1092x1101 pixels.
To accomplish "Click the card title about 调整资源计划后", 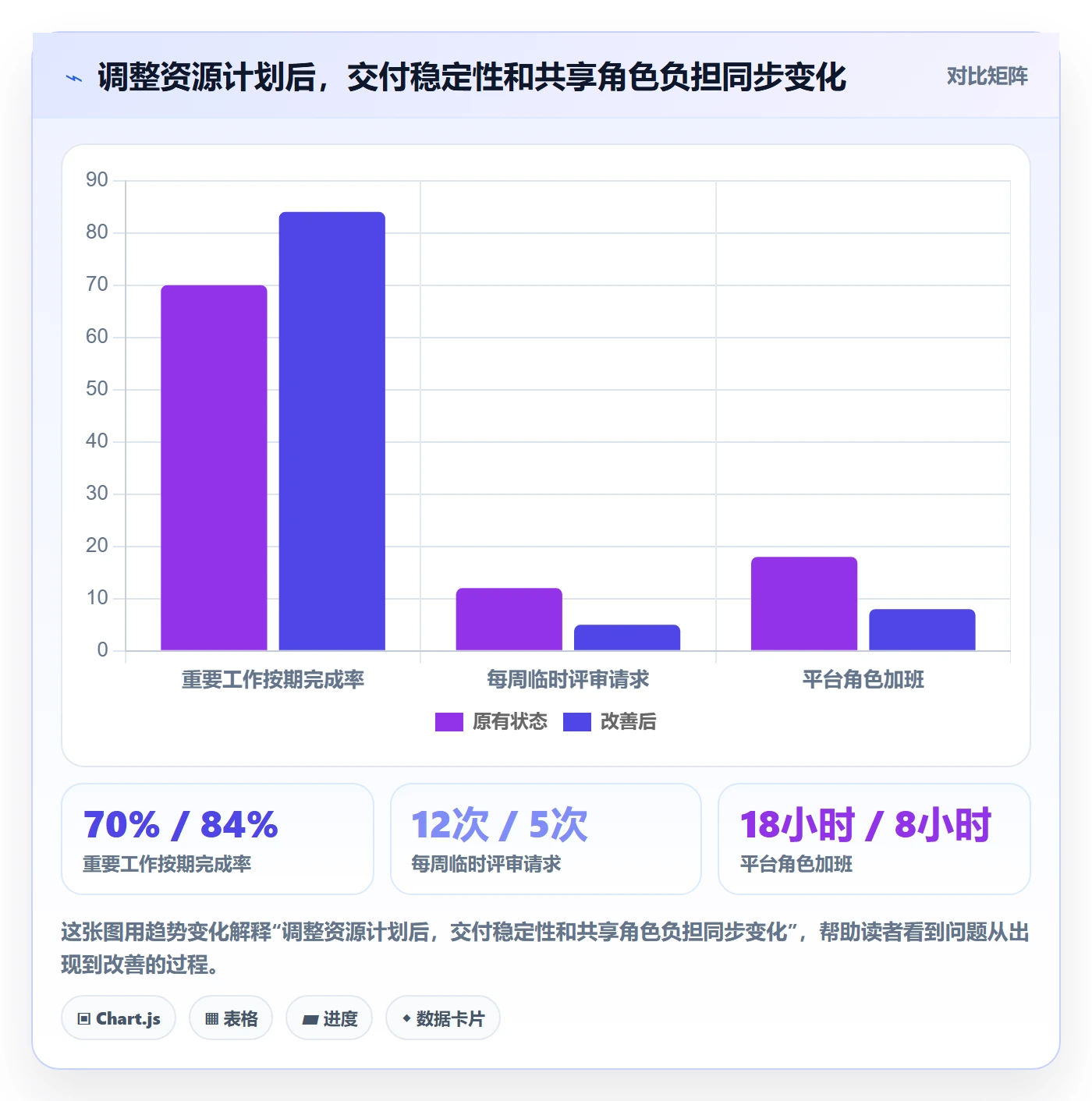I will (x=472, y=77).
